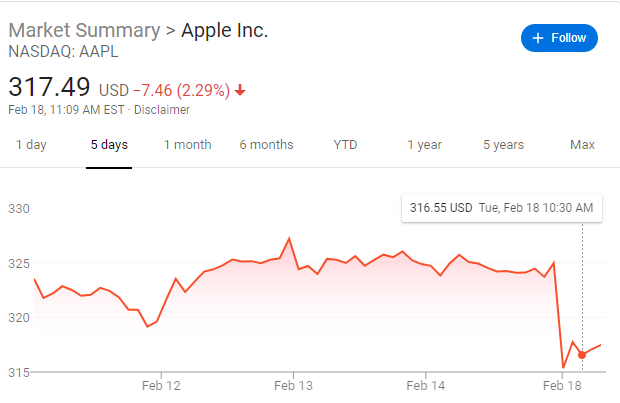Click the red down arrow price indicator
The image size is (620, 403).
(240, 91)
